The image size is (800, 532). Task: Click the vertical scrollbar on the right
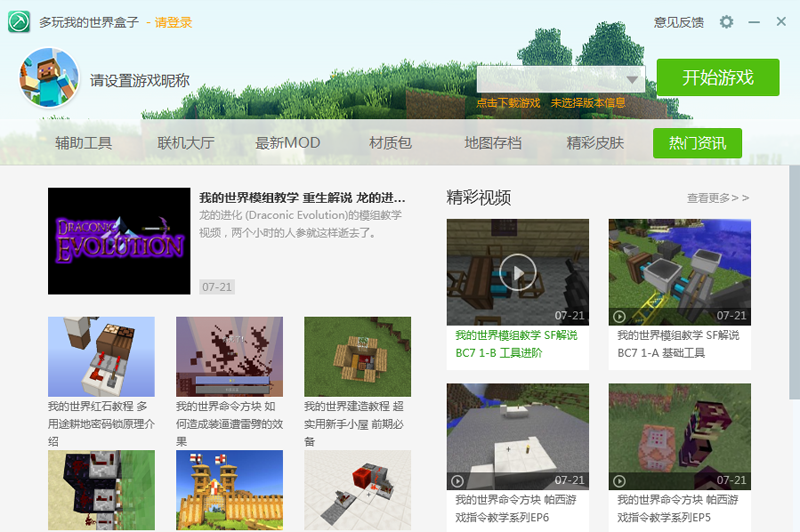pos(794,282)
